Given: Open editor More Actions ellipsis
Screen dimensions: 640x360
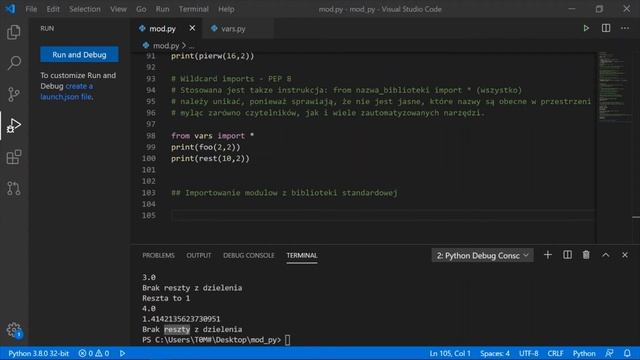Looking at the screenshot, I should (625, 28).
